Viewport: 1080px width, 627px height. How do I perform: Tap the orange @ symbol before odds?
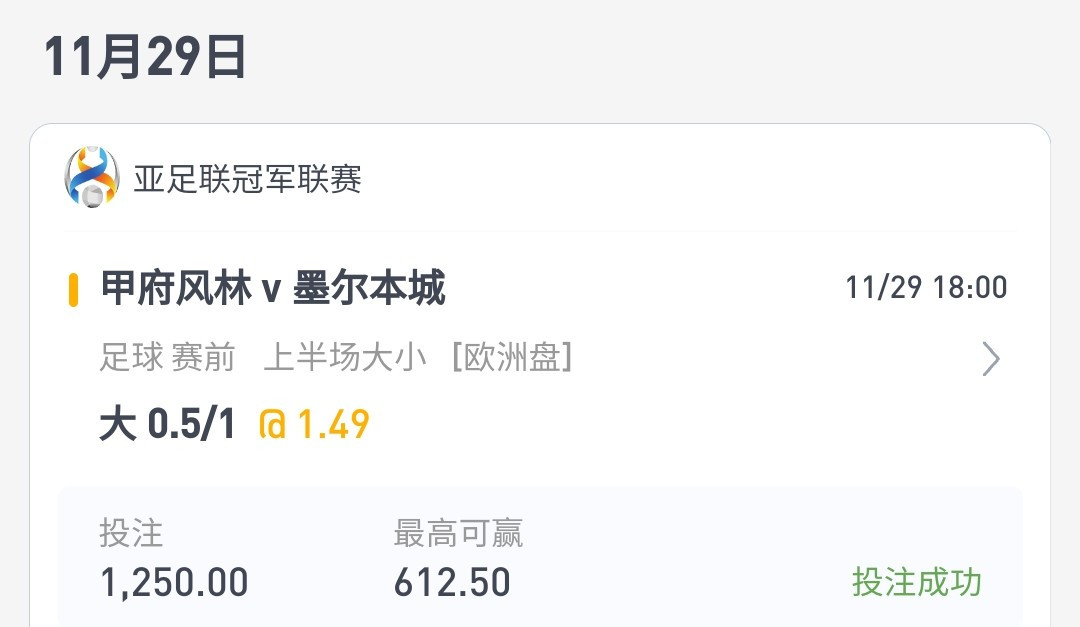click(x=272, y=424)
